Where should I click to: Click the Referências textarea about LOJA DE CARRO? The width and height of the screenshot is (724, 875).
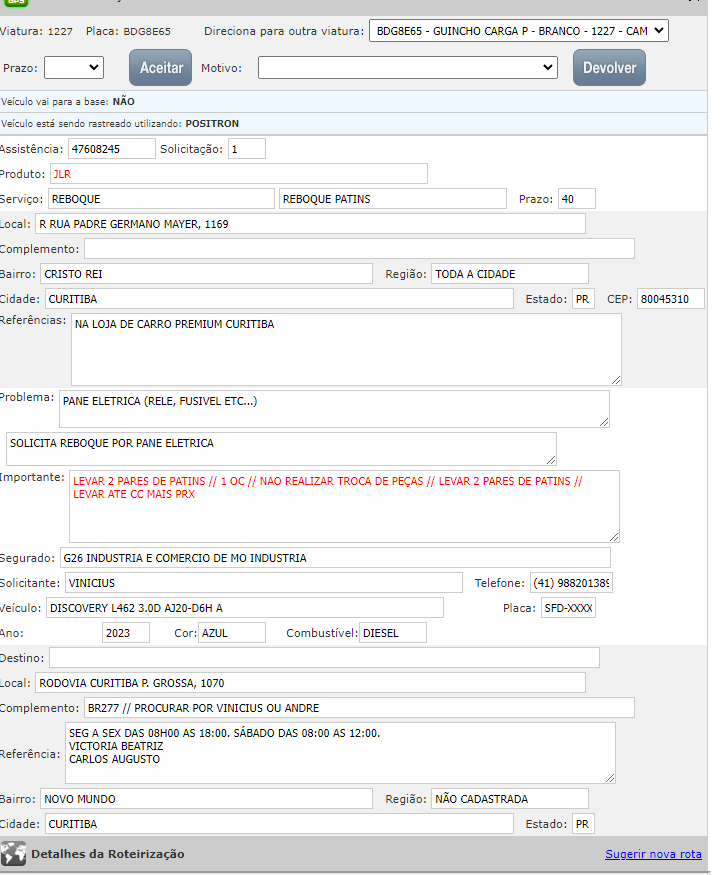(x=346, y=349)
